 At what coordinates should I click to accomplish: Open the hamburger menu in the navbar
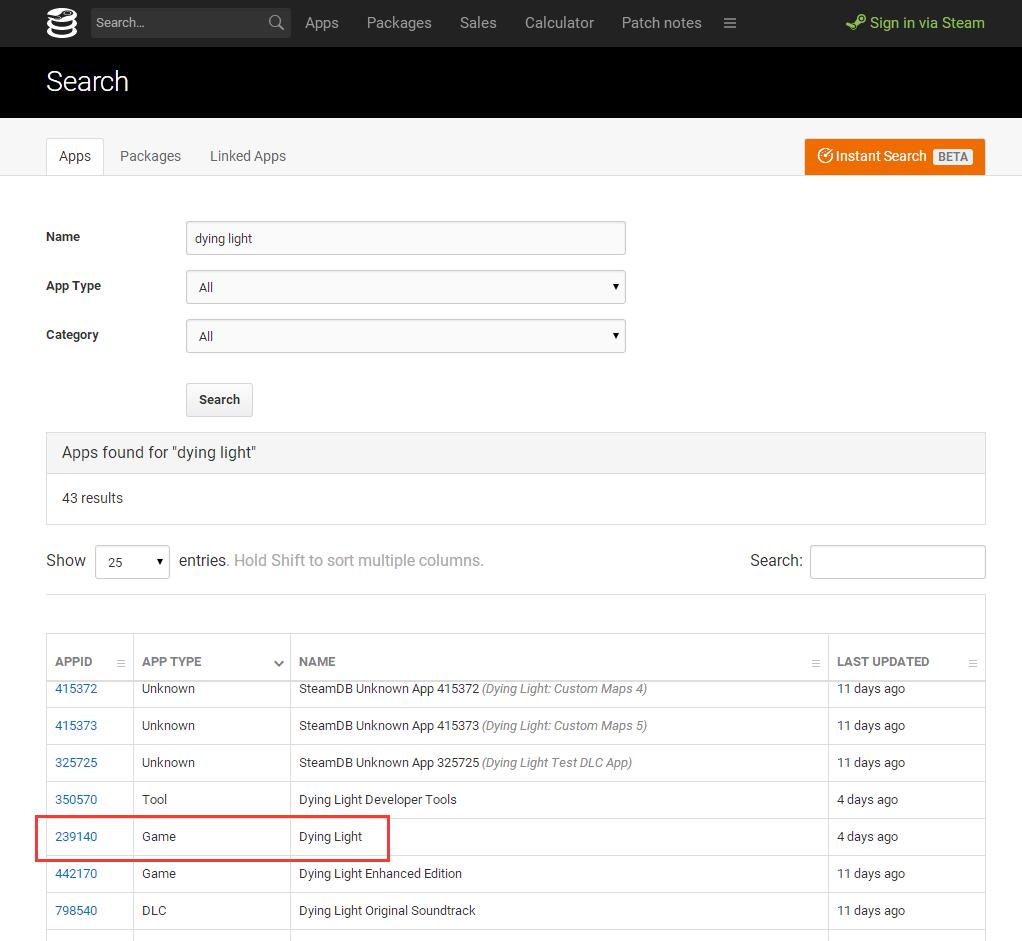(x=730, y=23)
